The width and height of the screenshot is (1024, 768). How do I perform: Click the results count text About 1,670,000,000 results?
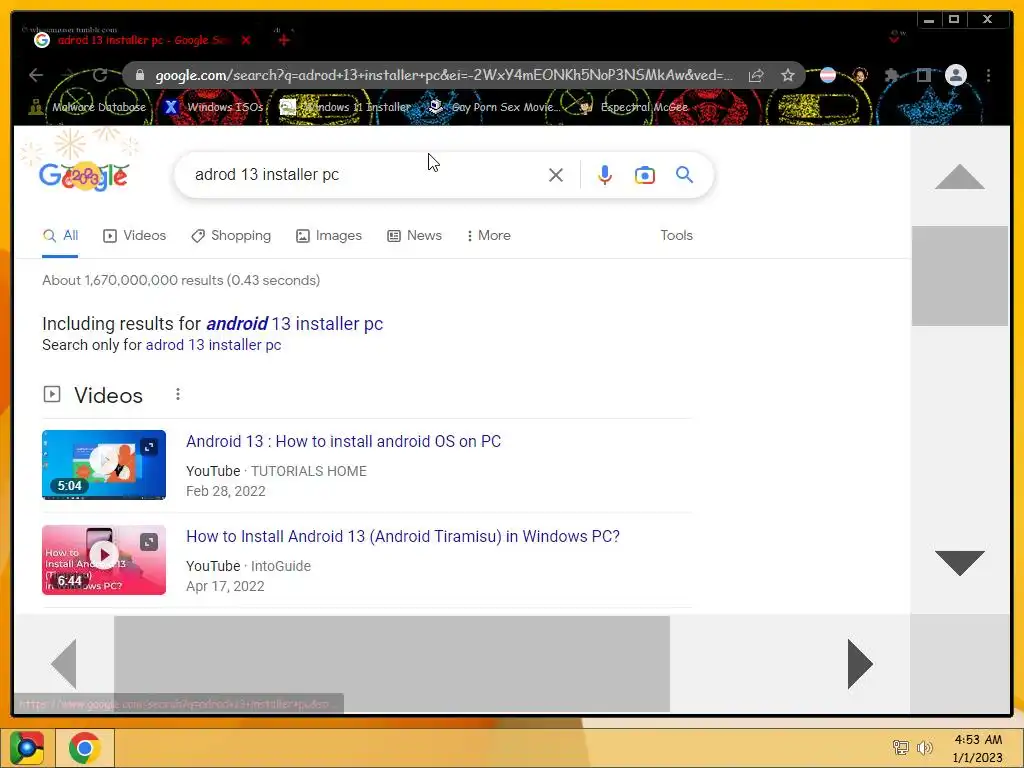click(181, 280)
